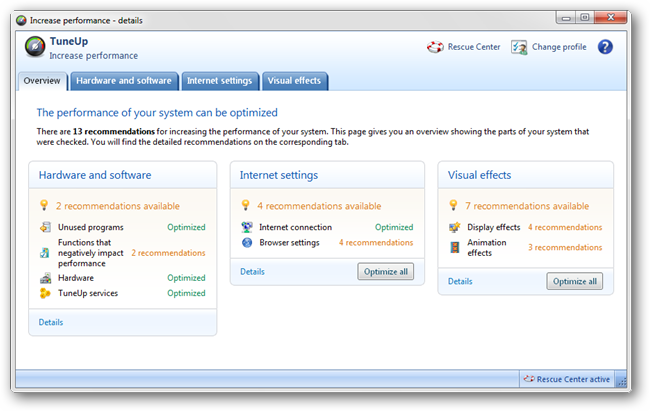Click 'Animation effects' label
Viewport: 650px width, 411px height.
click(487, 248)
